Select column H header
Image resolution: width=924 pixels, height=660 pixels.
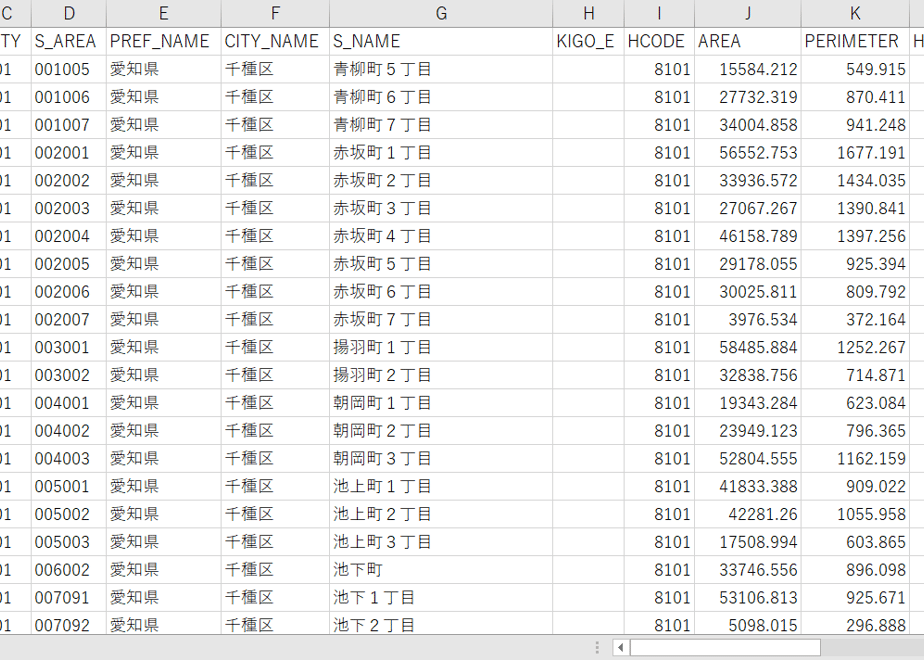tap(588, 14)
